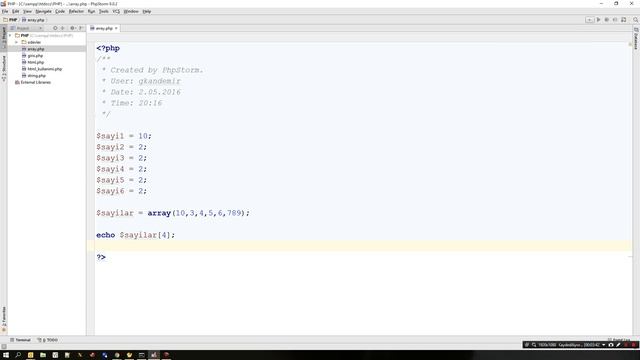Click the toolbar icon right of debug listener

[x=624, y=20]
